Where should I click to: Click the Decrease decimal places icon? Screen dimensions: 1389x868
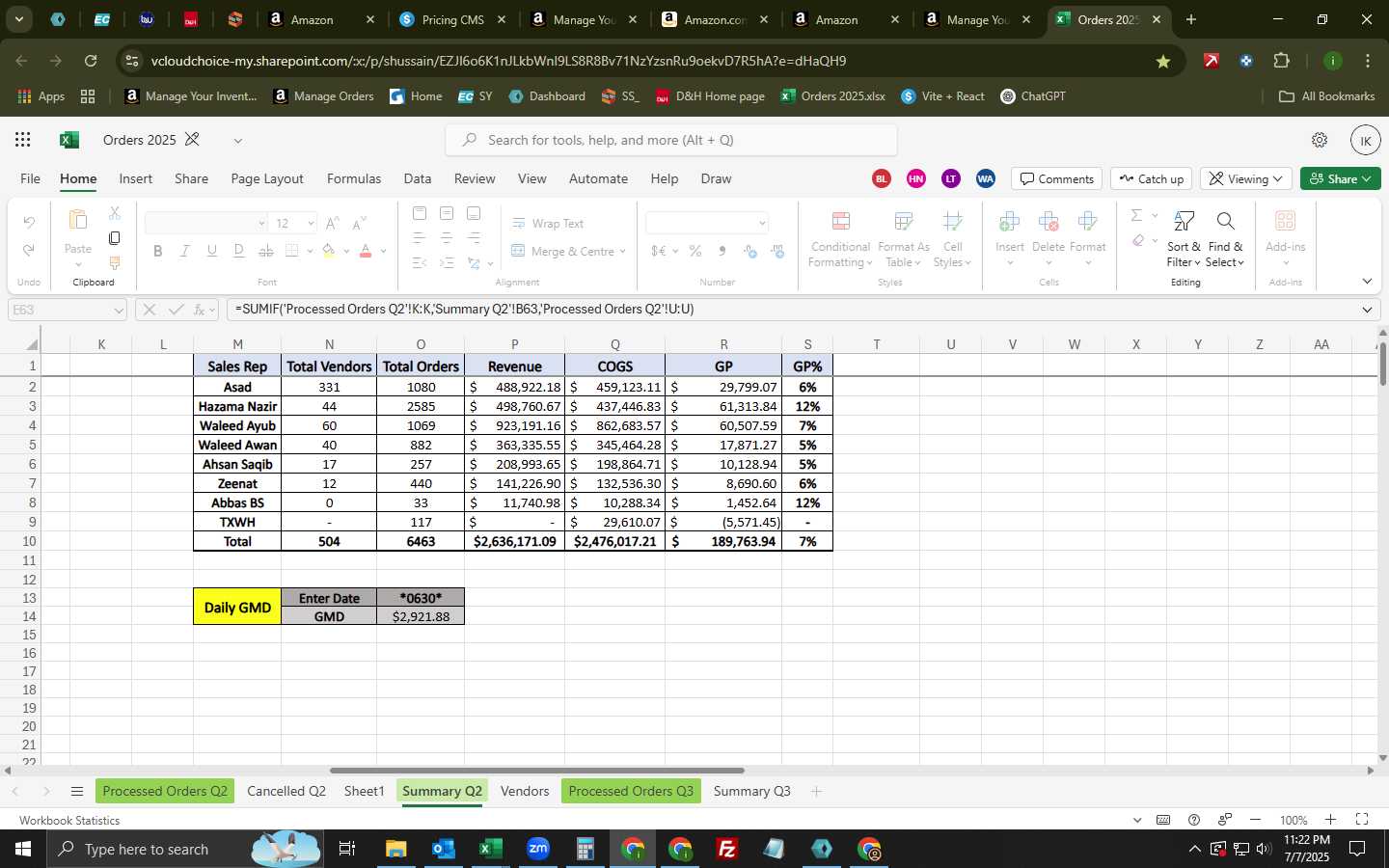coord(777,251)
